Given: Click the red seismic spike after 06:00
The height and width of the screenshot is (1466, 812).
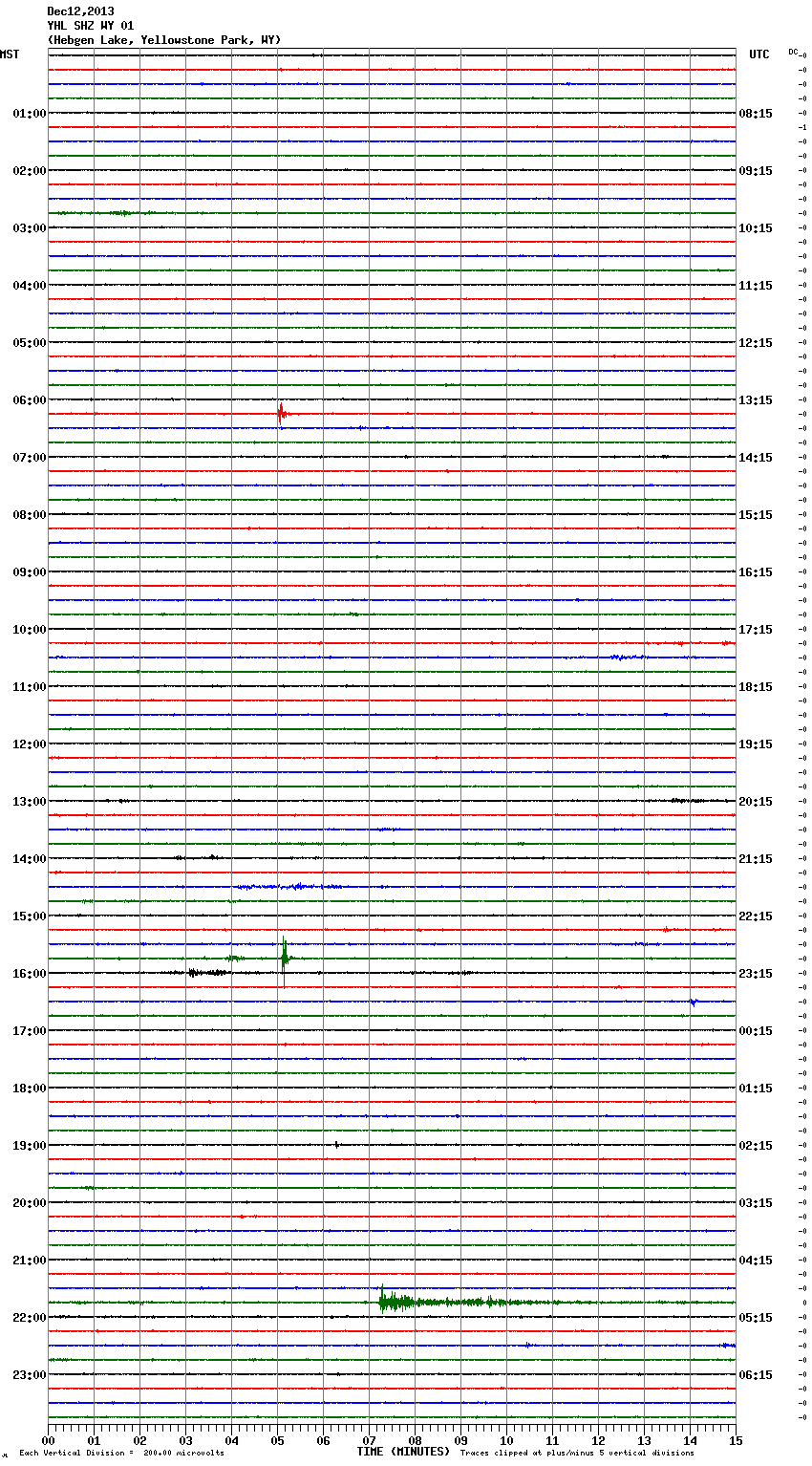Looking at the screenshot, I should (281, 414).
